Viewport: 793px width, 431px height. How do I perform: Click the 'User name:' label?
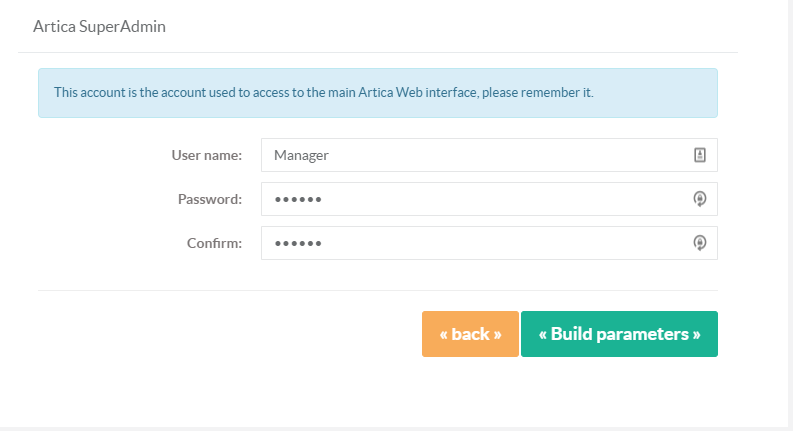pos(207,155)
